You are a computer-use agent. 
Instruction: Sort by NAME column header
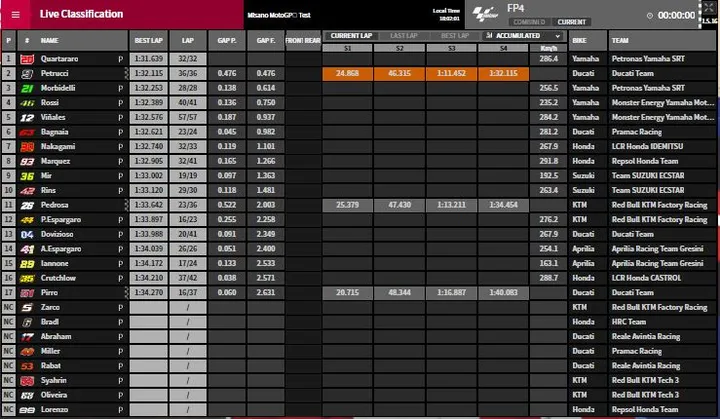tap(49, 40)
